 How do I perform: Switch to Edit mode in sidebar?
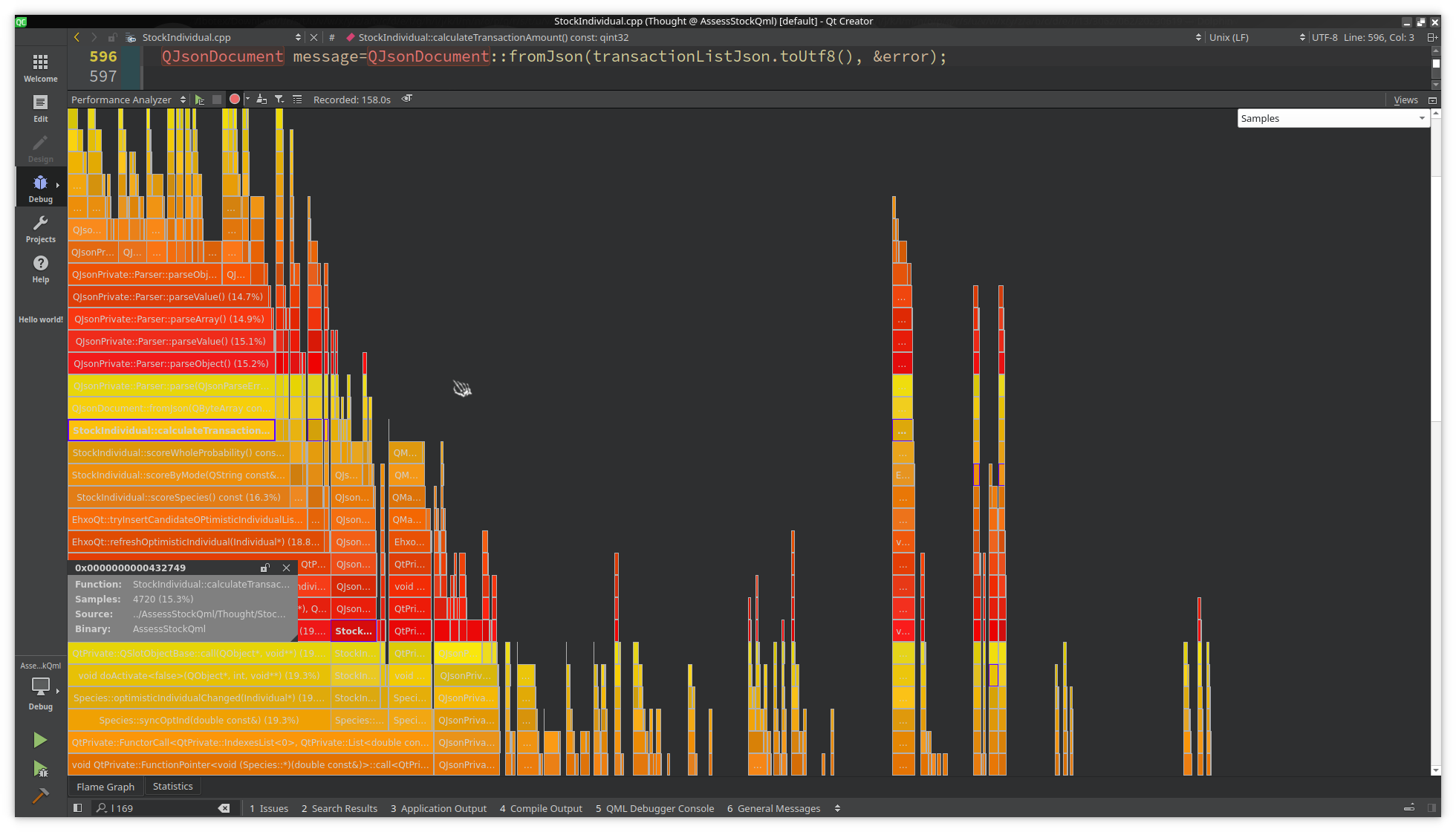[40, 108]
